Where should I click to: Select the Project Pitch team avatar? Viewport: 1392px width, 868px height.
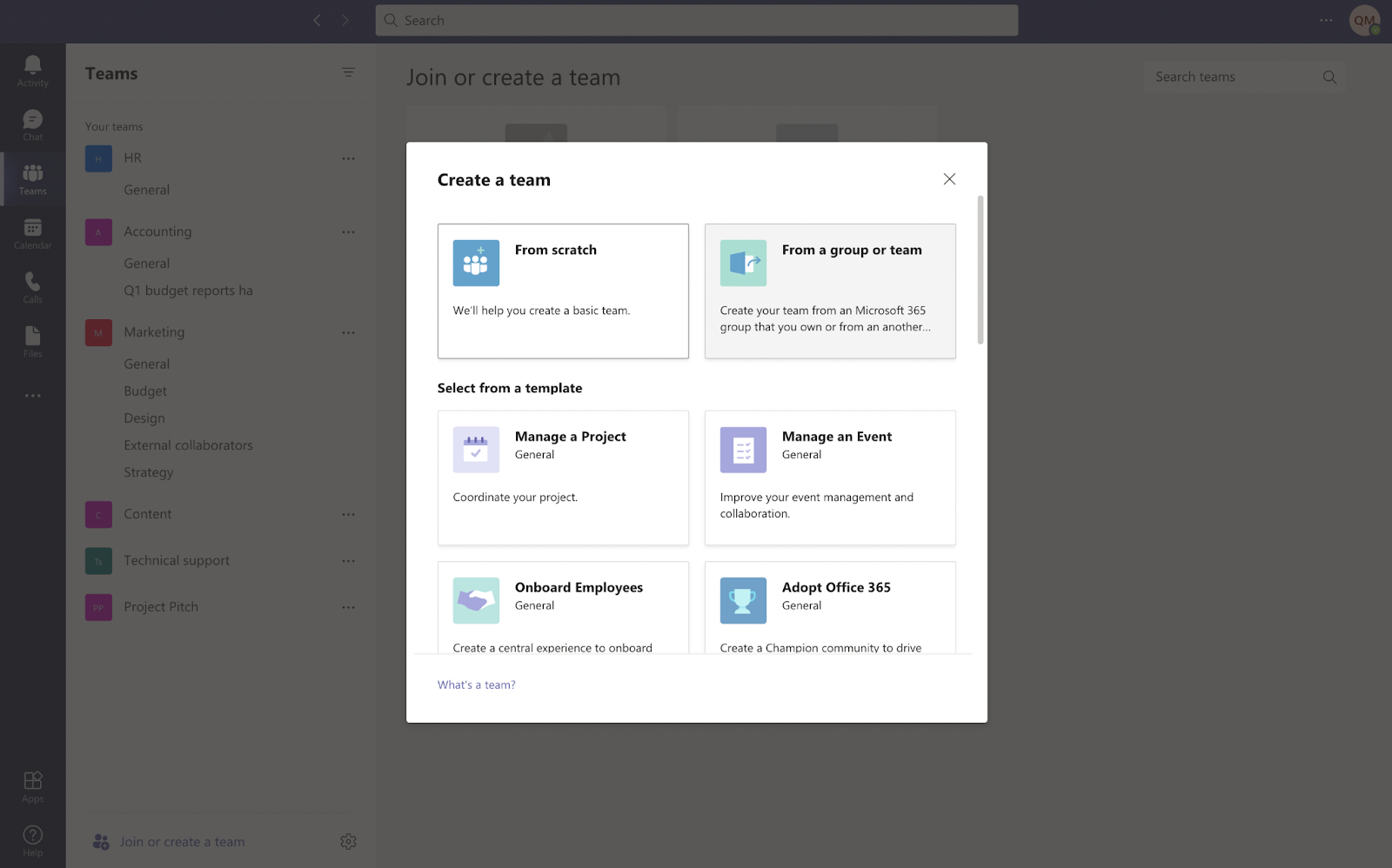(98, 607)
